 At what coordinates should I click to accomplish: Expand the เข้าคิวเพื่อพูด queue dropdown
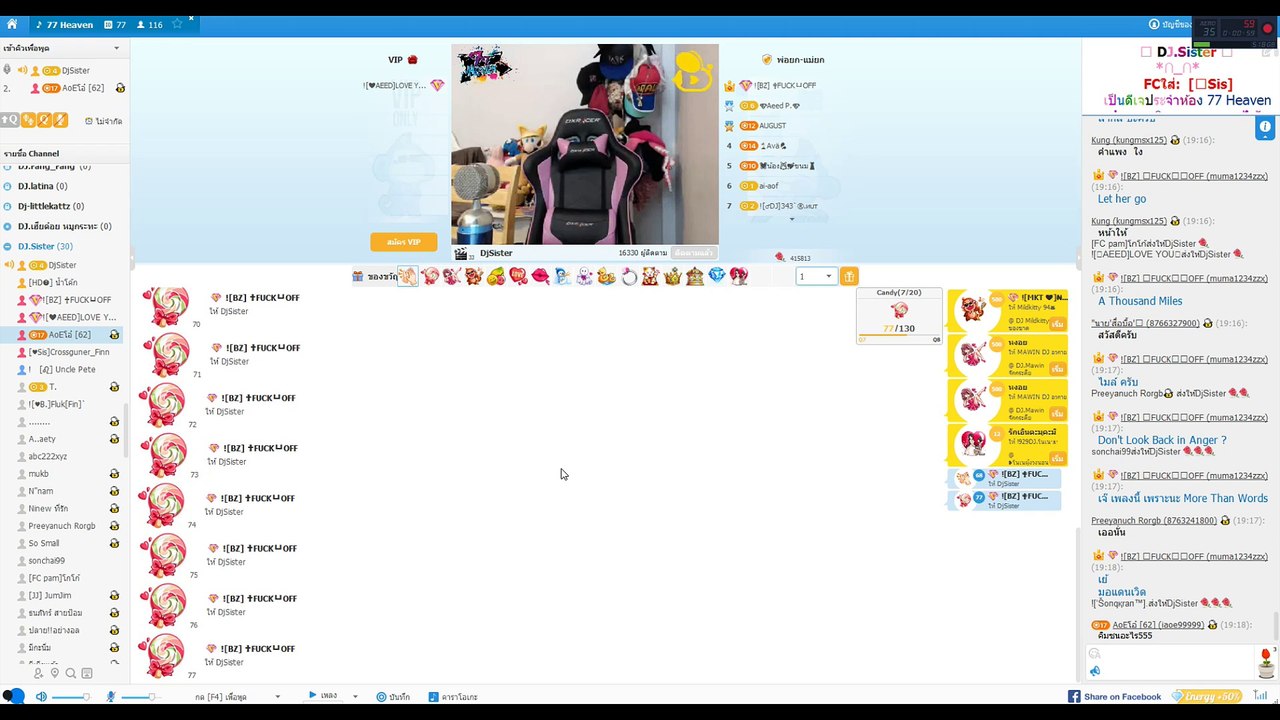click(x=117, y=48)
